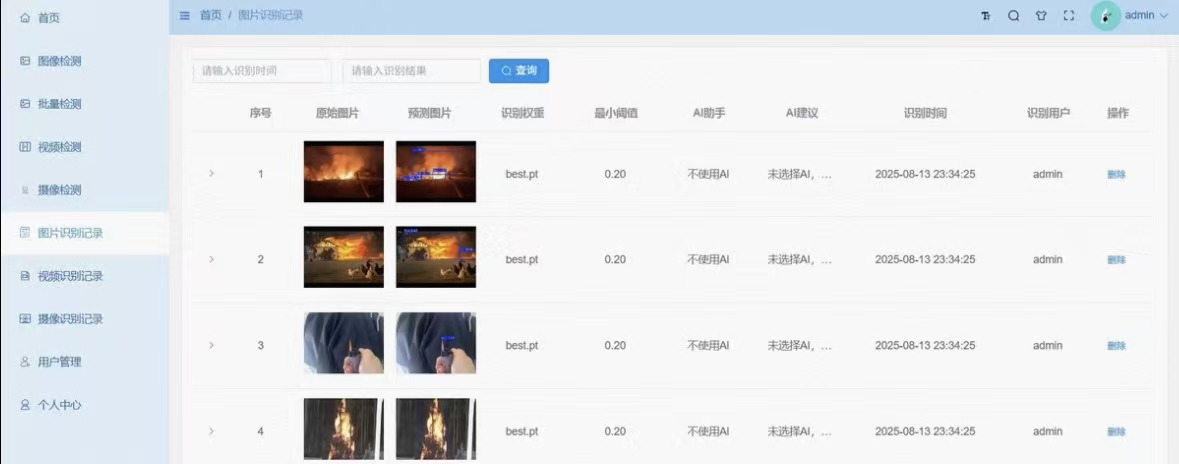The image size is (1179, 464).
Task: Open row 1 original fire image
Action: 344,171
